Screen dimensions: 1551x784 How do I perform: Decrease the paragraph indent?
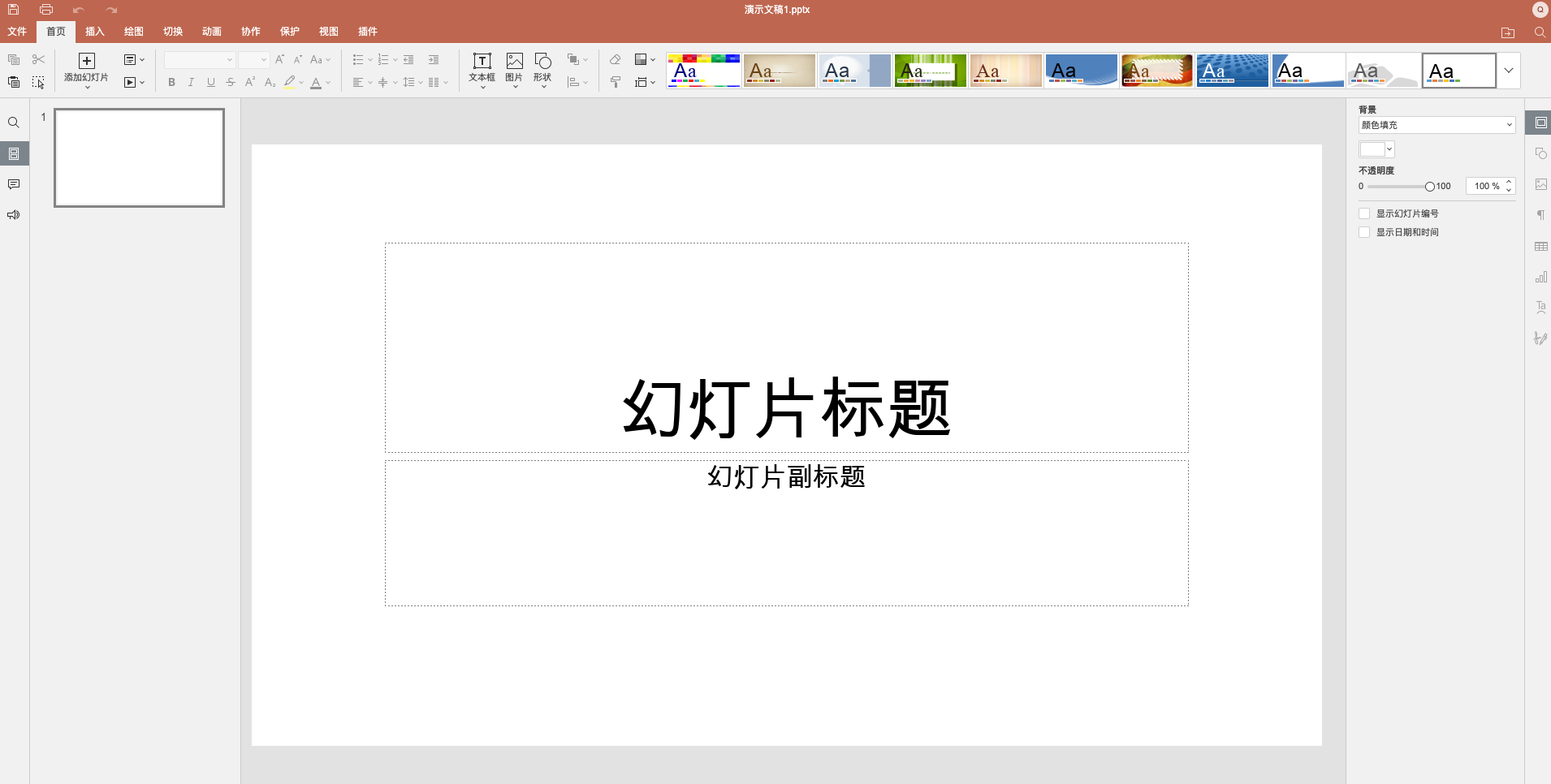(408, 59)
